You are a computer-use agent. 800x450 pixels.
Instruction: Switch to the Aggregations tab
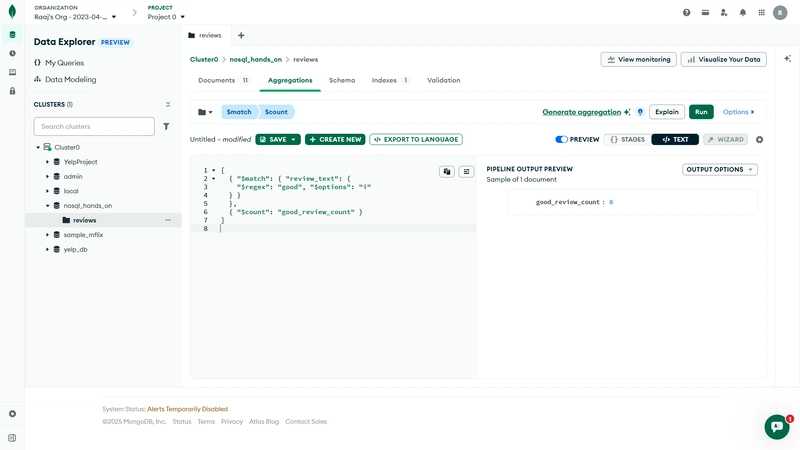[290, 80]
